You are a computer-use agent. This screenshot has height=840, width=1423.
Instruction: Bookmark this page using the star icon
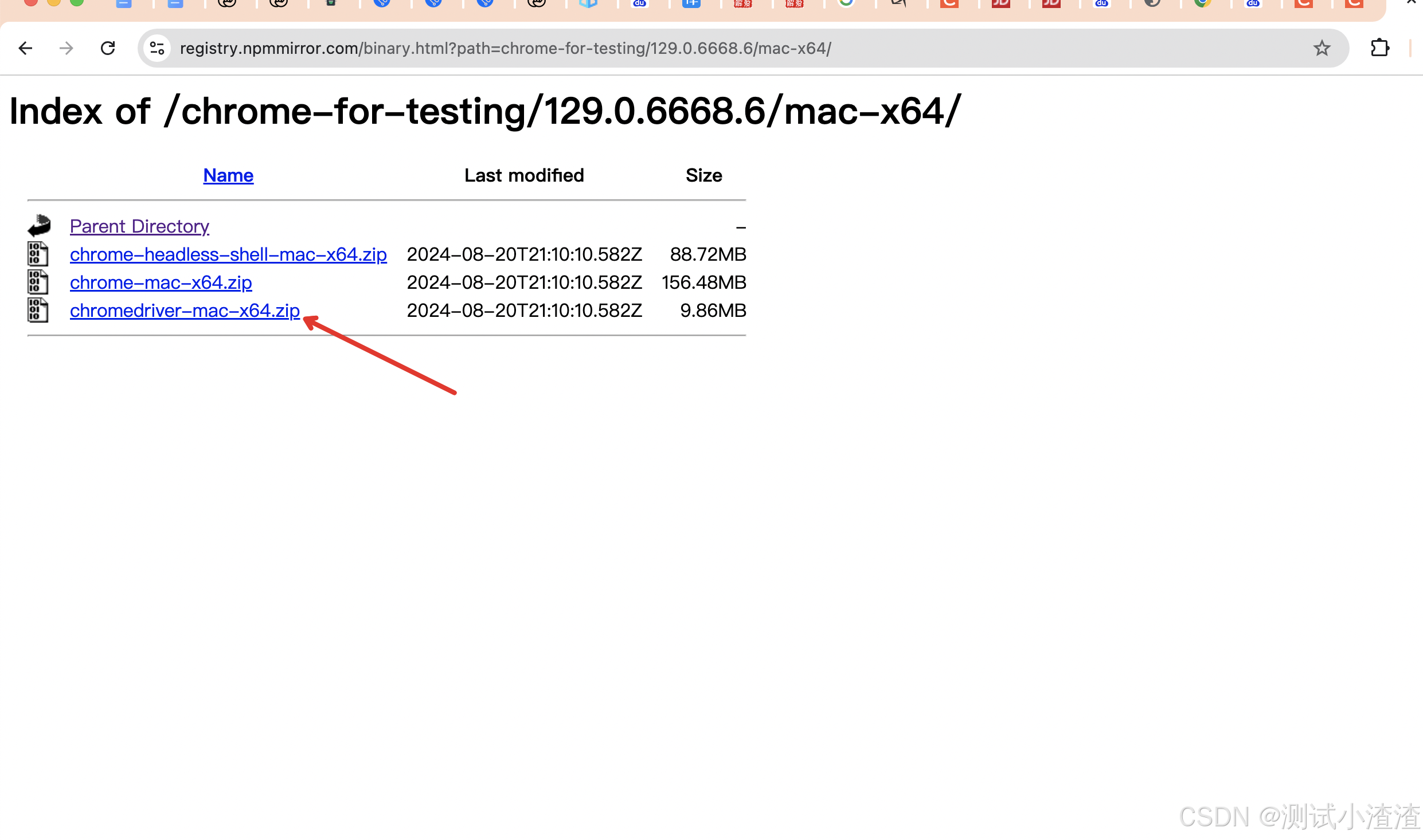1322,48
